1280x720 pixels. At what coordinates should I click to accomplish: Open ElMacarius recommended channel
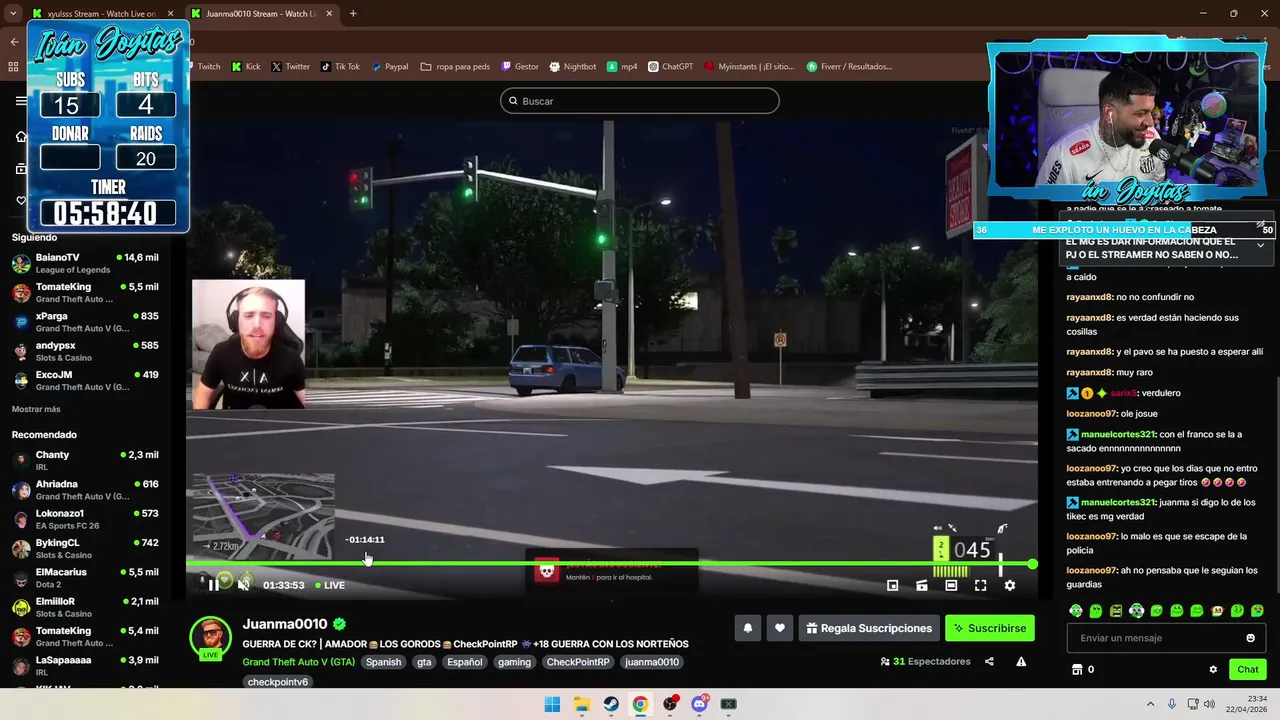click(85, 578)
